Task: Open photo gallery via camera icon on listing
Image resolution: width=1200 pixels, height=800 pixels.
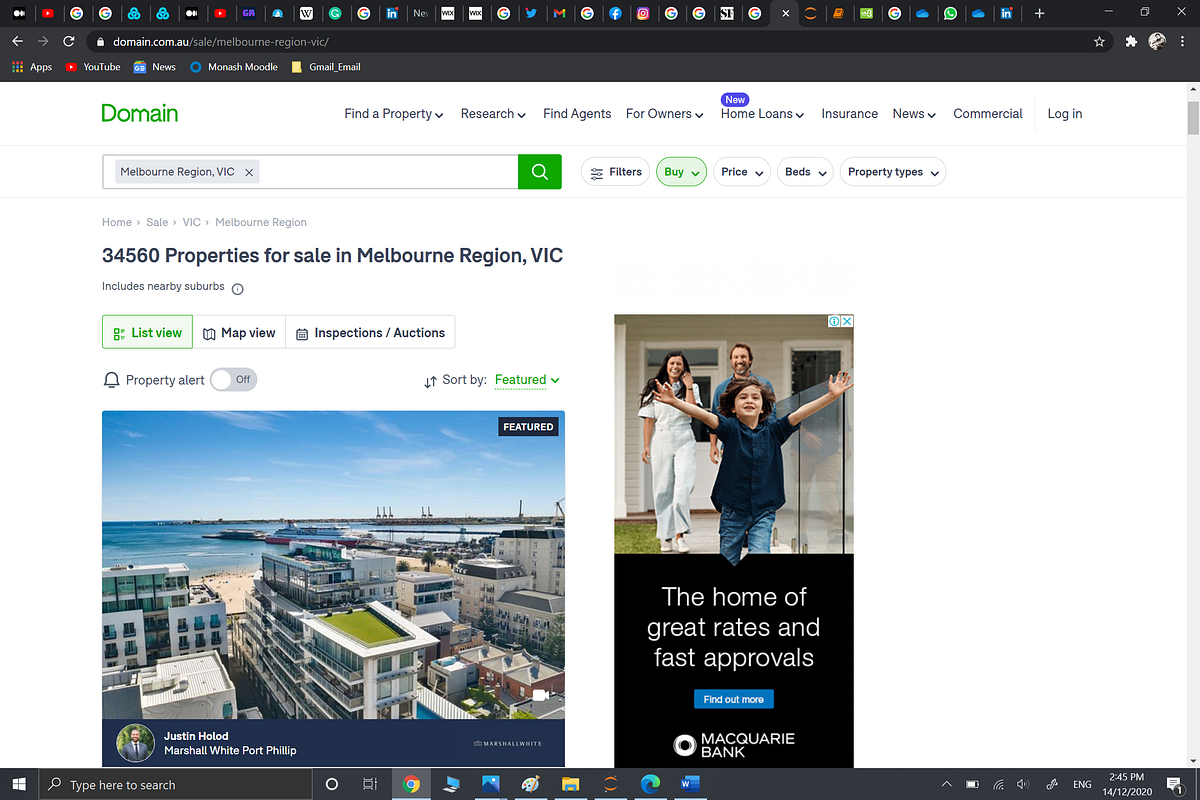Action: [541, 695]
